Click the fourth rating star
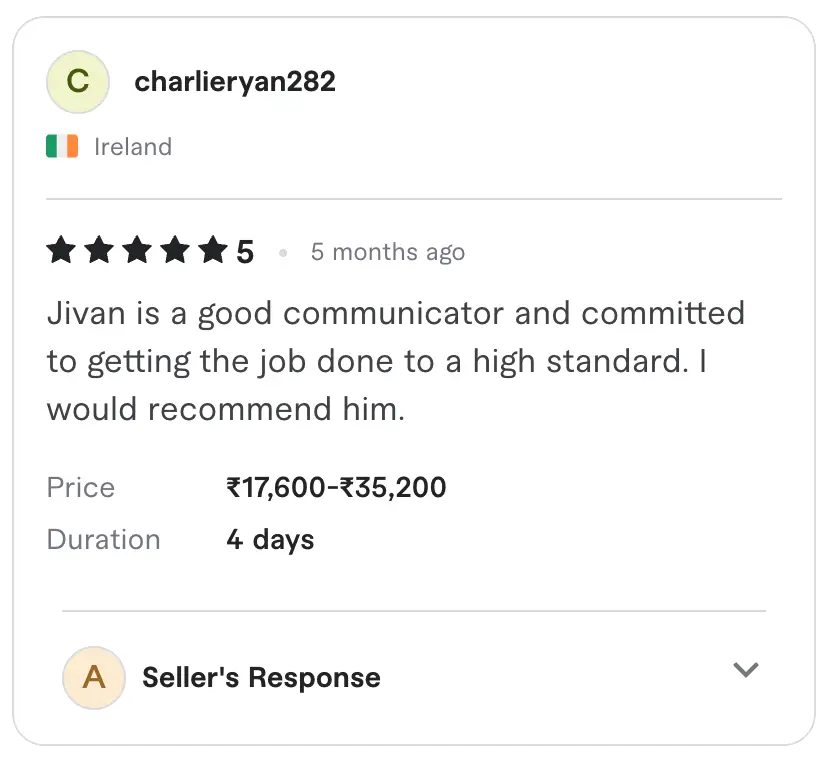 pos(175,251)
